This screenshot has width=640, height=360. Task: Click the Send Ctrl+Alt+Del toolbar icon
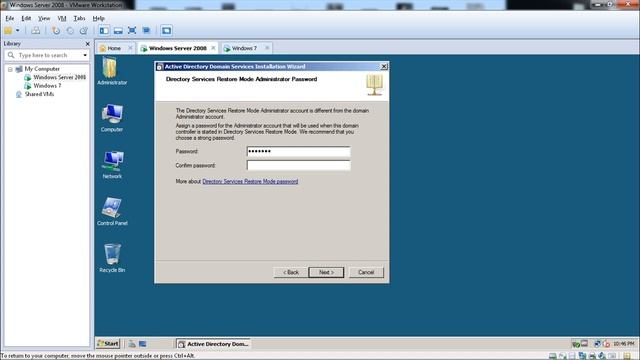point(36,31)
